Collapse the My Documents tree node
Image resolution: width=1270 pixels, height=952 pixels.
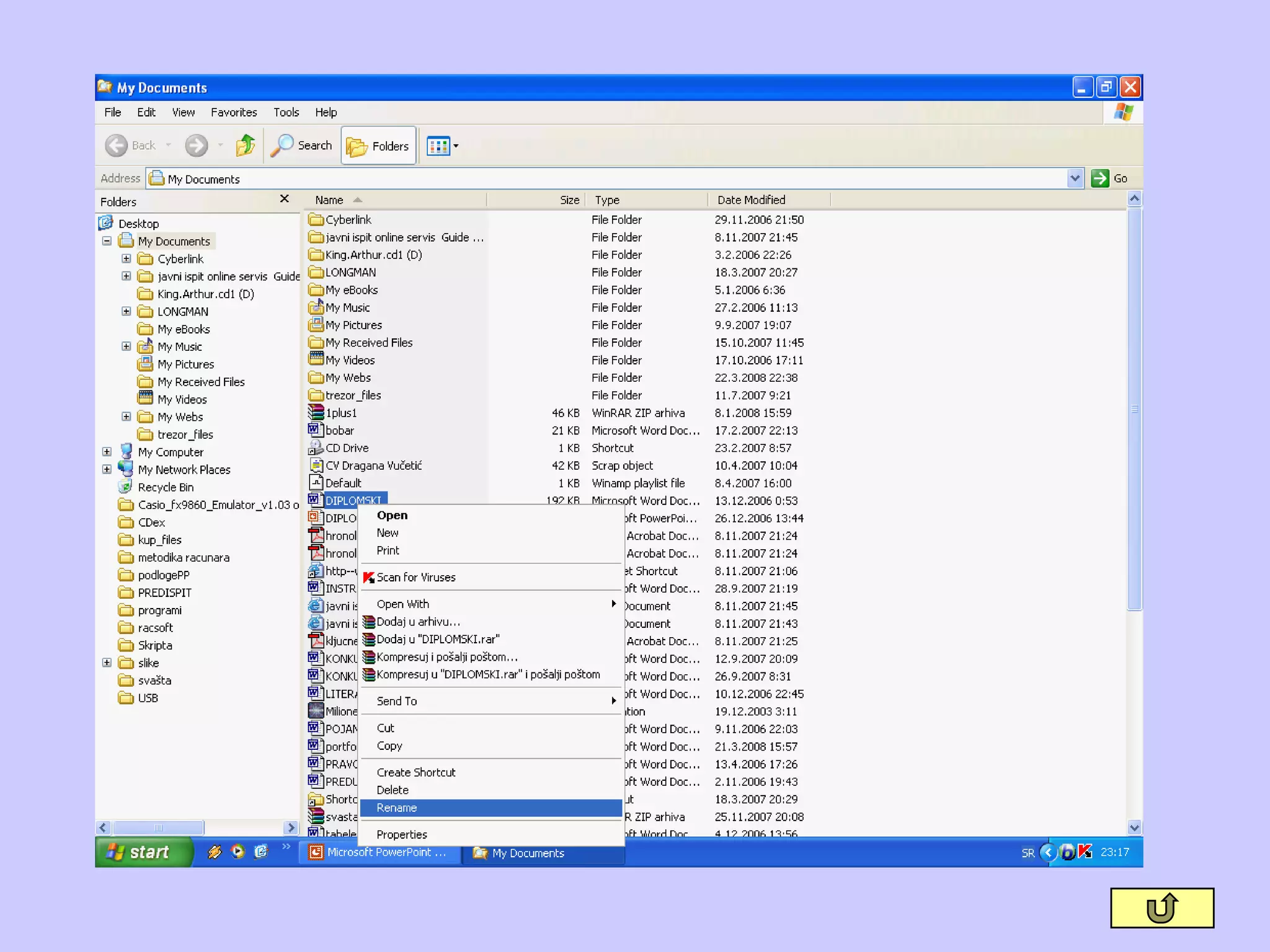pyautogui.click(x=107, y=241)
